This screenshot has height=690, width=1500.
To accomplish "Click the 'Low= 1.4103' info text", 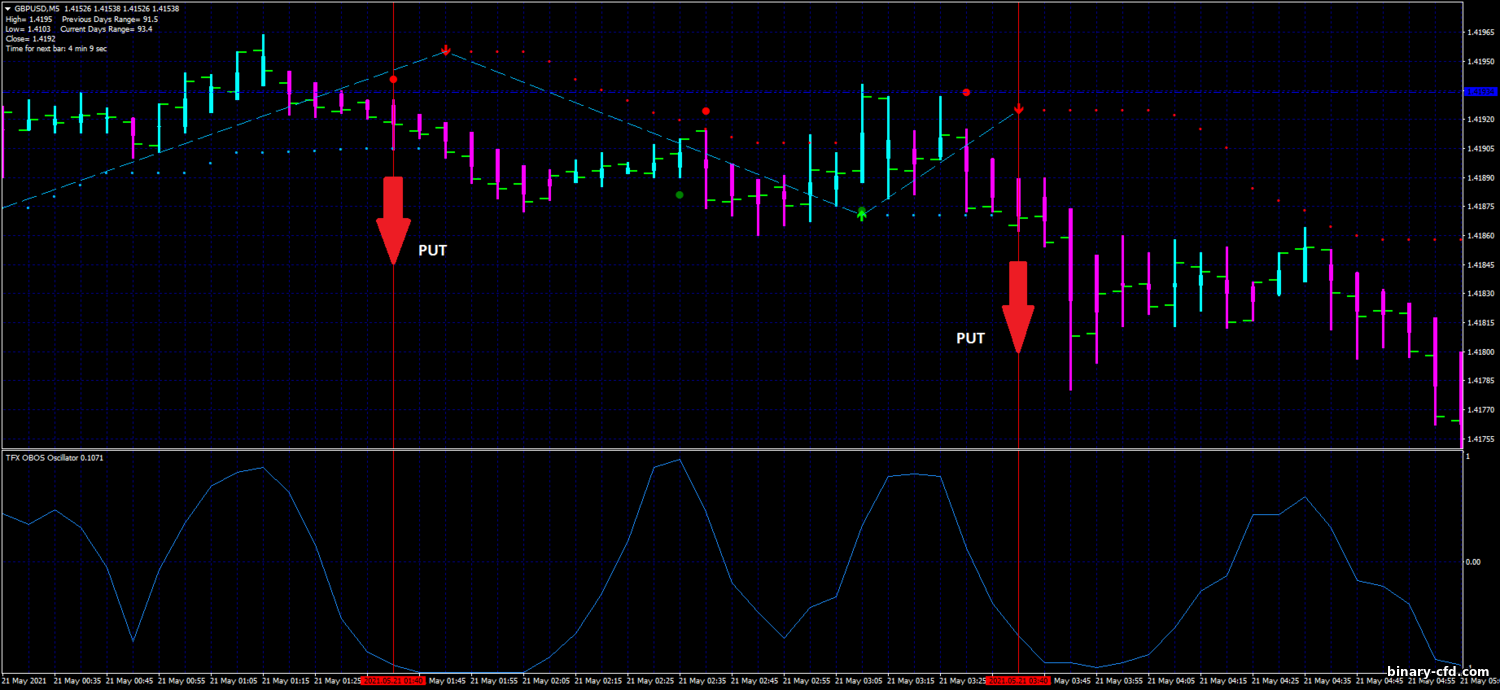I will pyautogui.click(x=28, y=29).
